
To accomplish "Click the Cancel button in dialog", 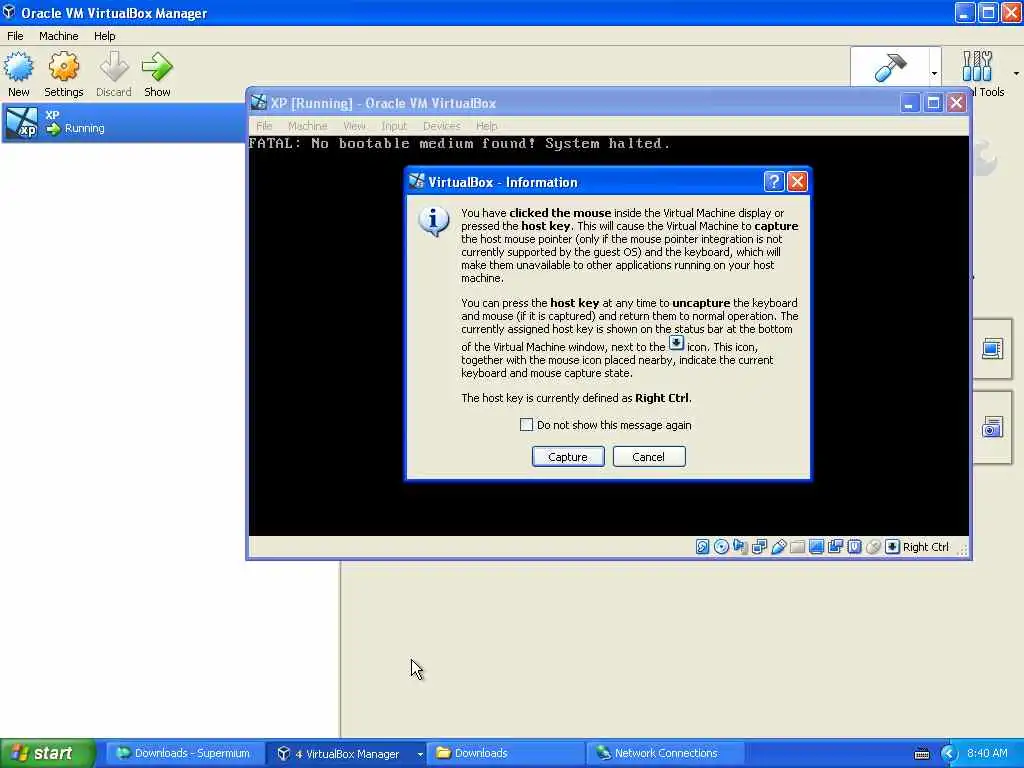I will (x=648, y=456).
